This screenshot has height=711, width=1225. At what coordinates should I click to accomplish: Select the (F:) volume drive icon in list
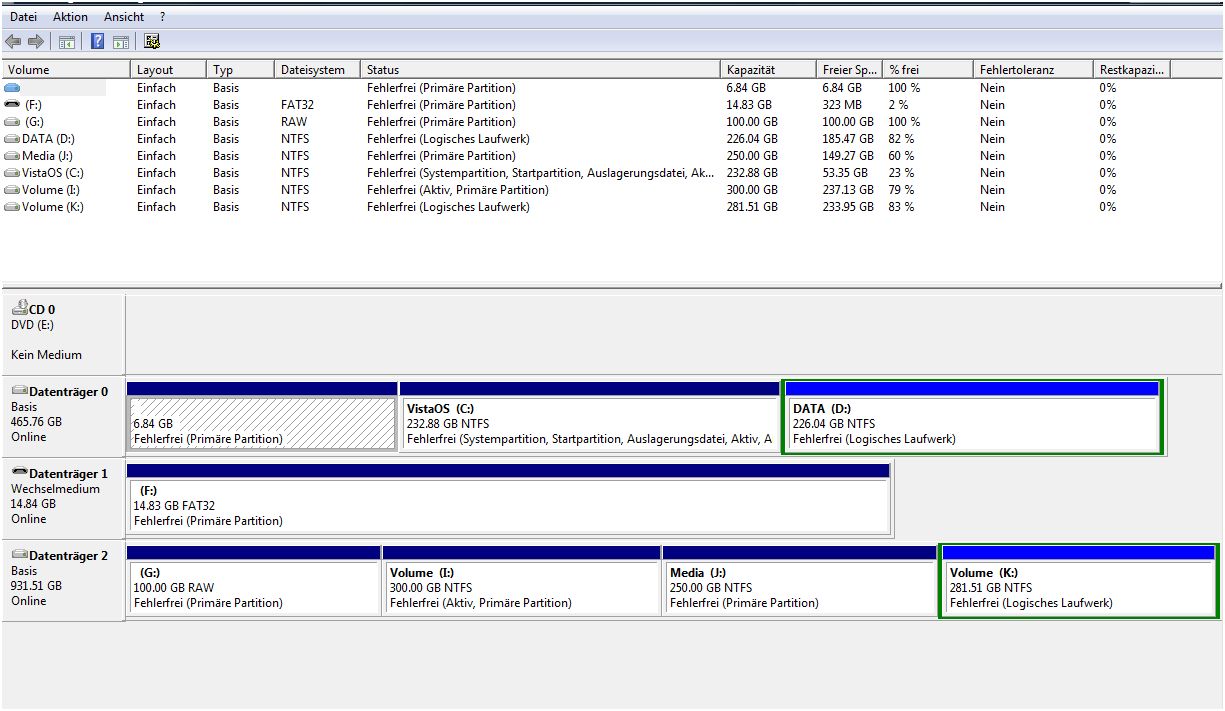click(12, 105)
